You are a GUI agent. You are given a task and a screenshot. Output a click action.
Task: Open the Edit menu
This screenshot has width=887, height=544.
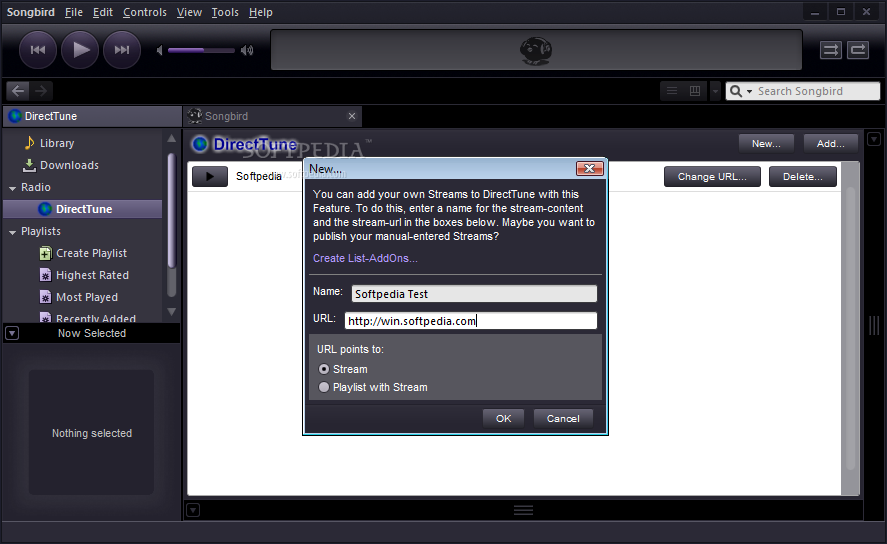pyautogui.click(x=102, y=12)
